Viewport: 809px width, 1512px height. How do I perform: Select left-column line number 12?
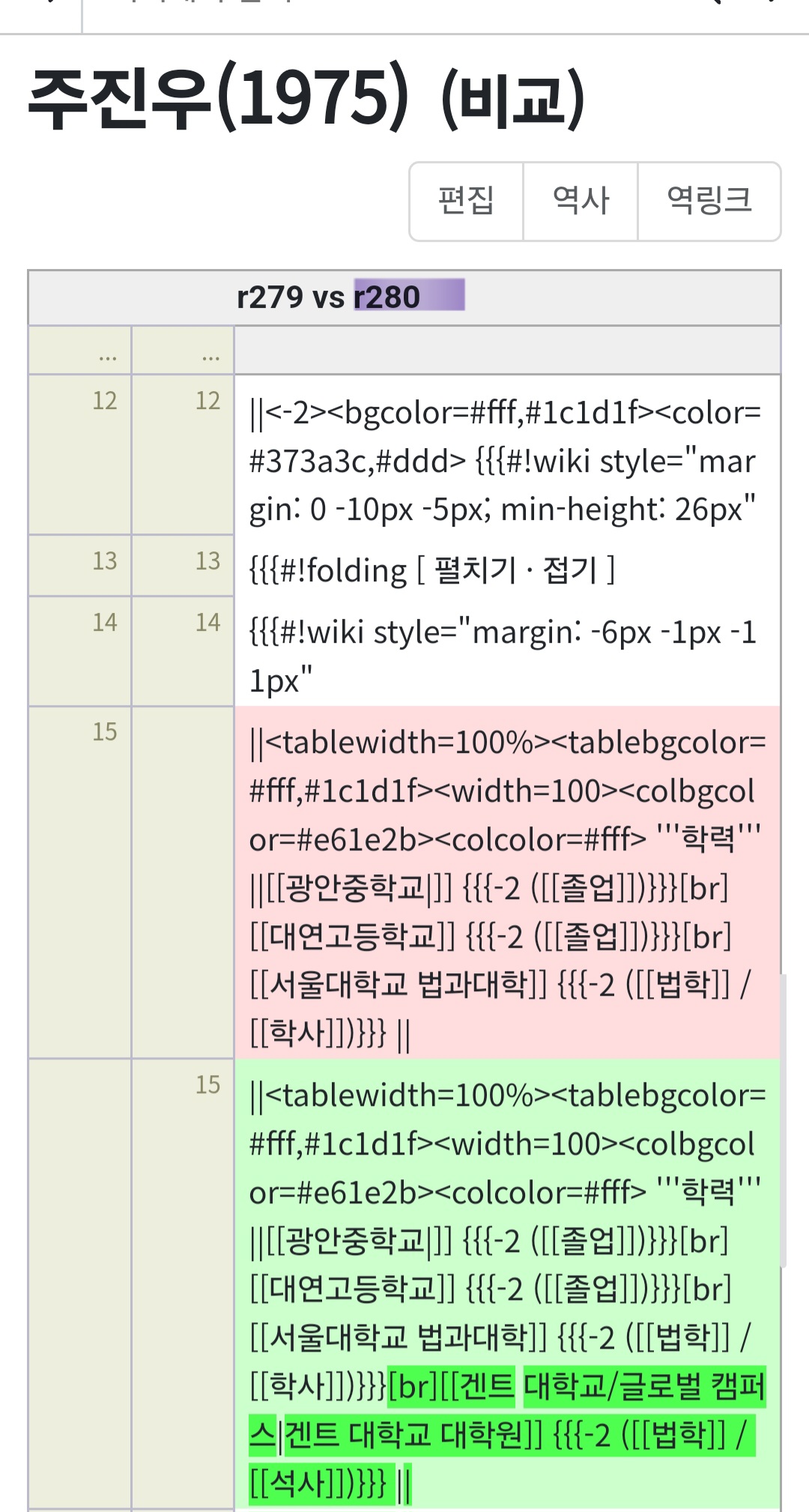(x=105, y=401)
